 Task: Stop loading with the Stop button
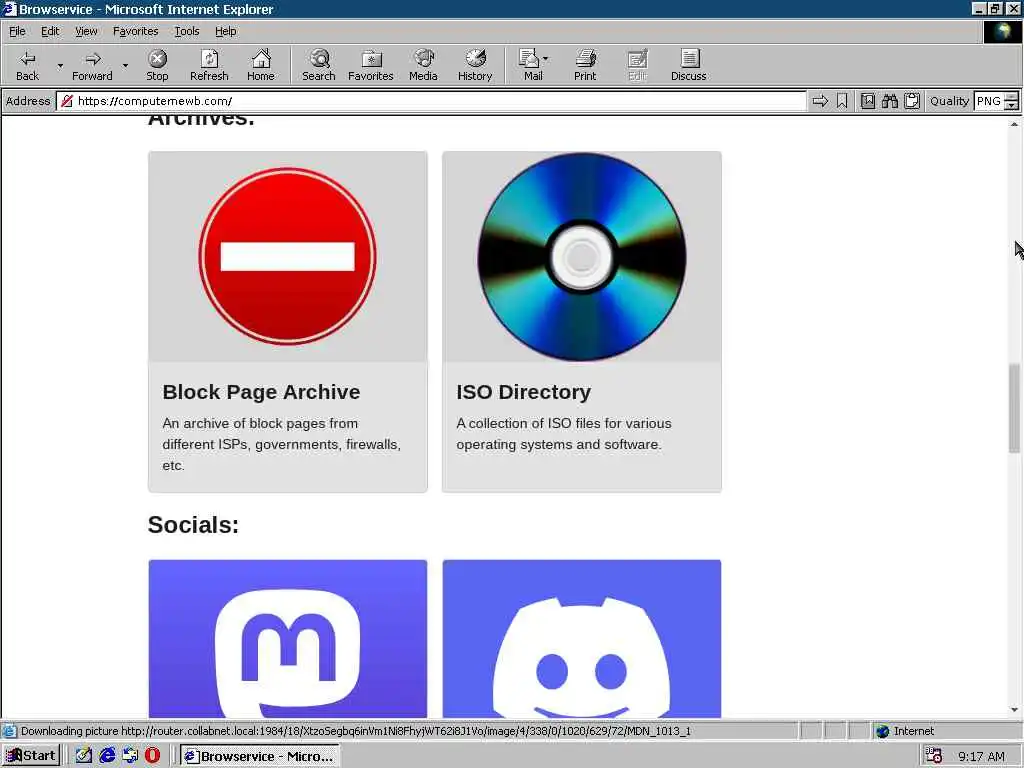(157, 65)
